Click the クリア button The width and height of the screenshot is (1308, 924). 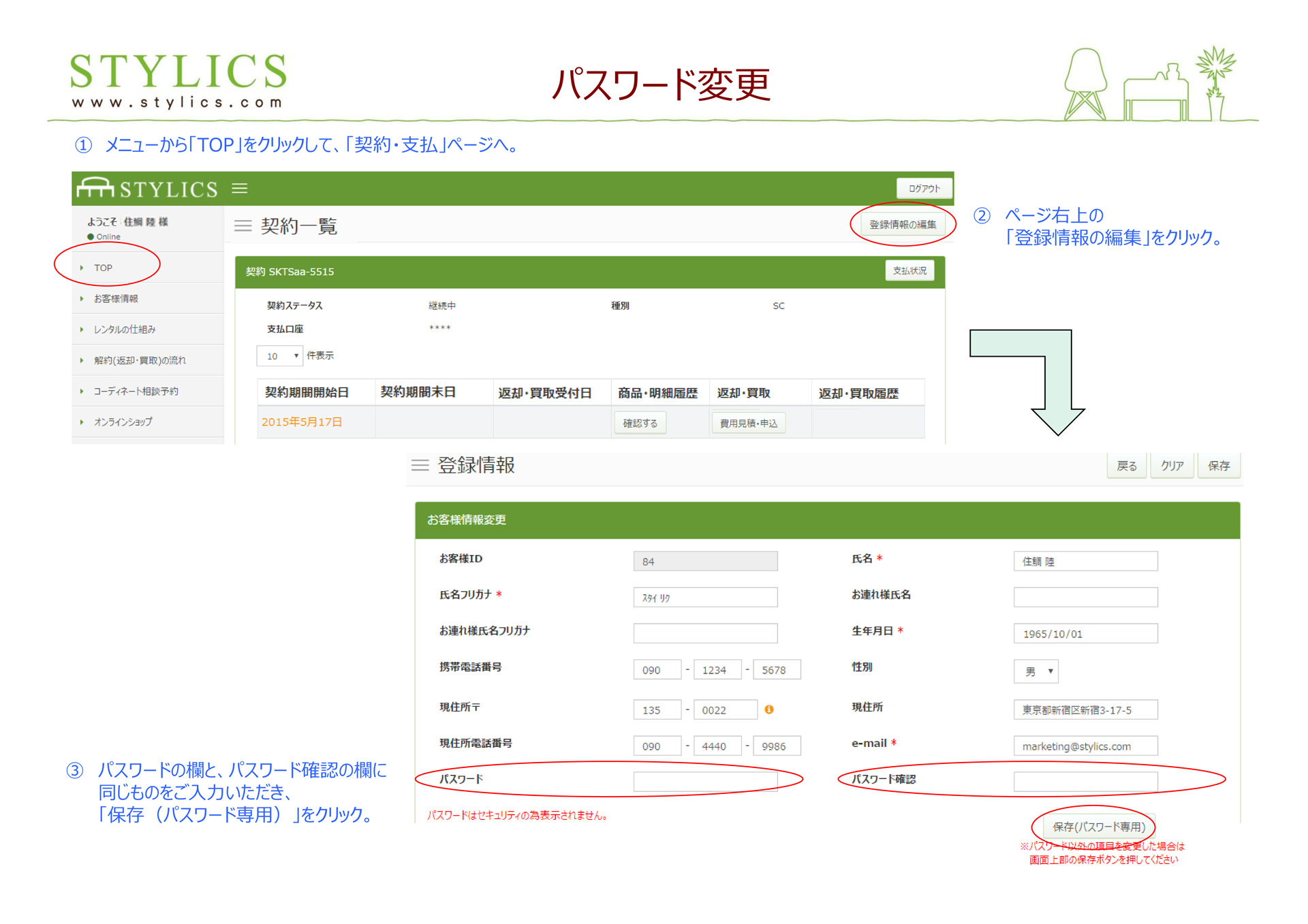click(x=1172, y=466)
